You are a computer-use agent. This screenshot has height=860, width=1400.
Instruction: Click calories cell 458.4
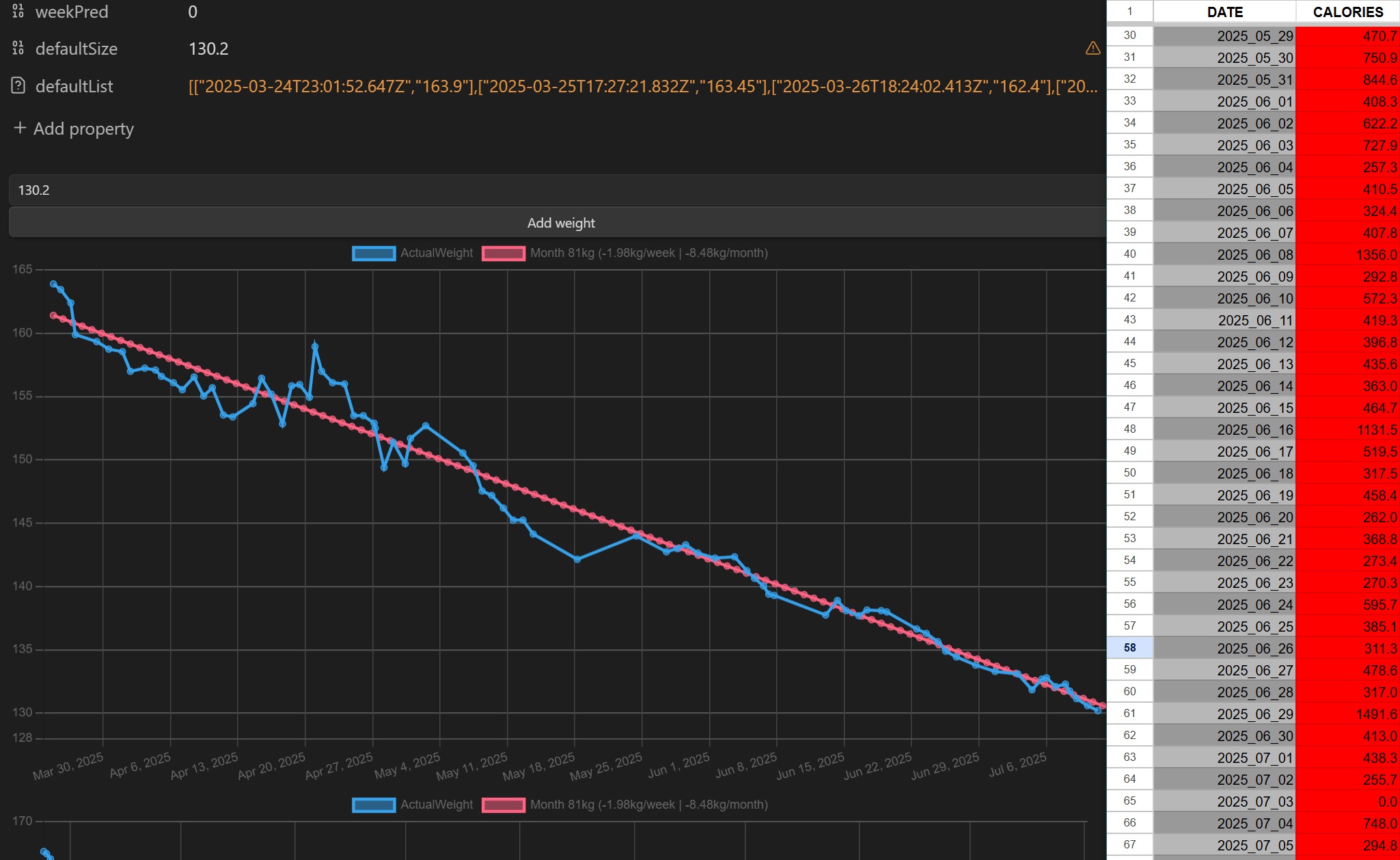pos(1347,495)
